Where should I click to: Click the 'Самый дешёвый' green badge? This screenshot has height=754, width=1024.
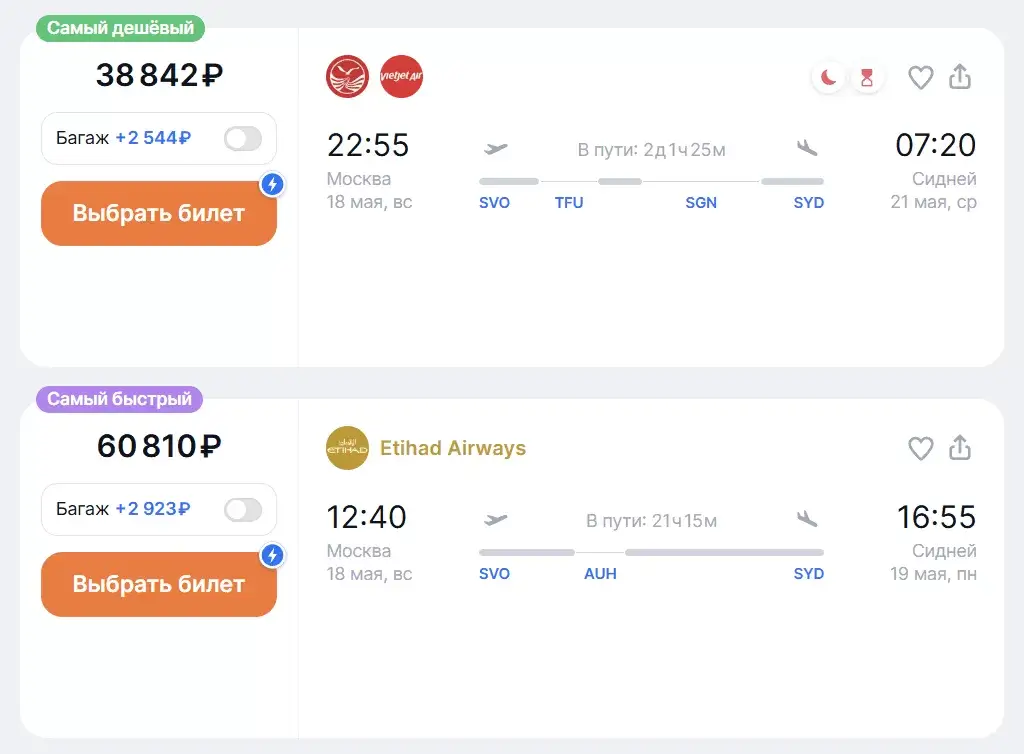(x=120, y=28)
